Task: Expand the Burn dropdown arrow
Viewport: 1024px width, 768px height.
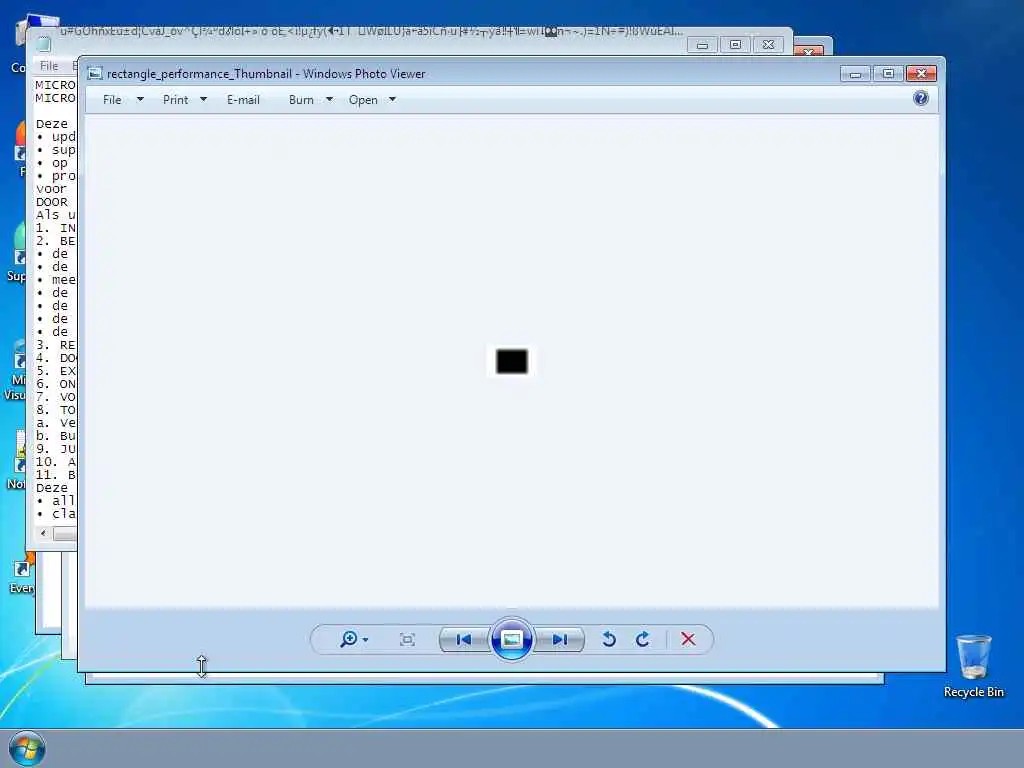Action: 329,100
